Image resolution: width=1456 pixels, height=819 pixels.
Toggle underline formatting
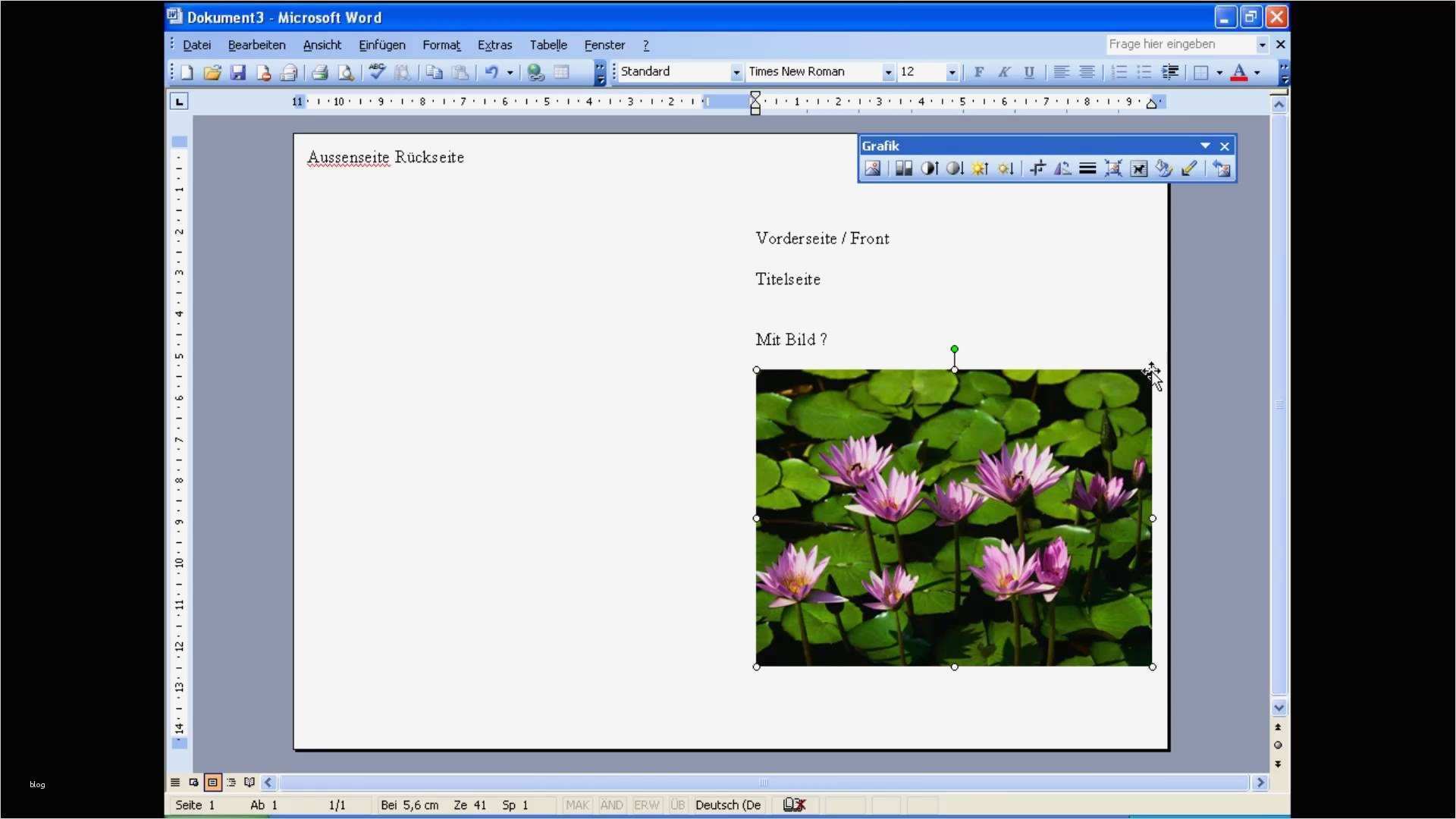point(1030,72)
